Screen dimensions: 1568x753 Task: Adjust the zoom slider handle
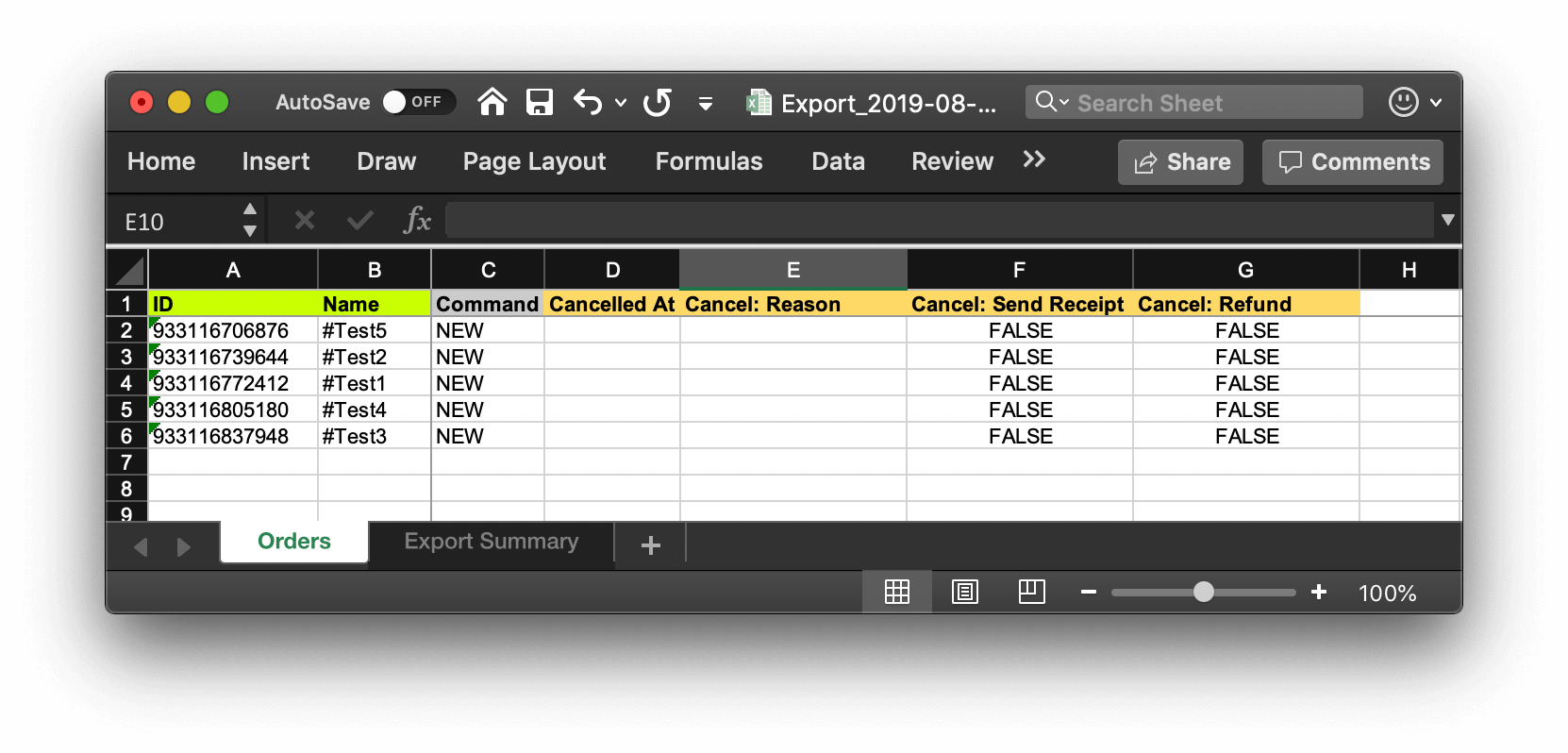1203,593
